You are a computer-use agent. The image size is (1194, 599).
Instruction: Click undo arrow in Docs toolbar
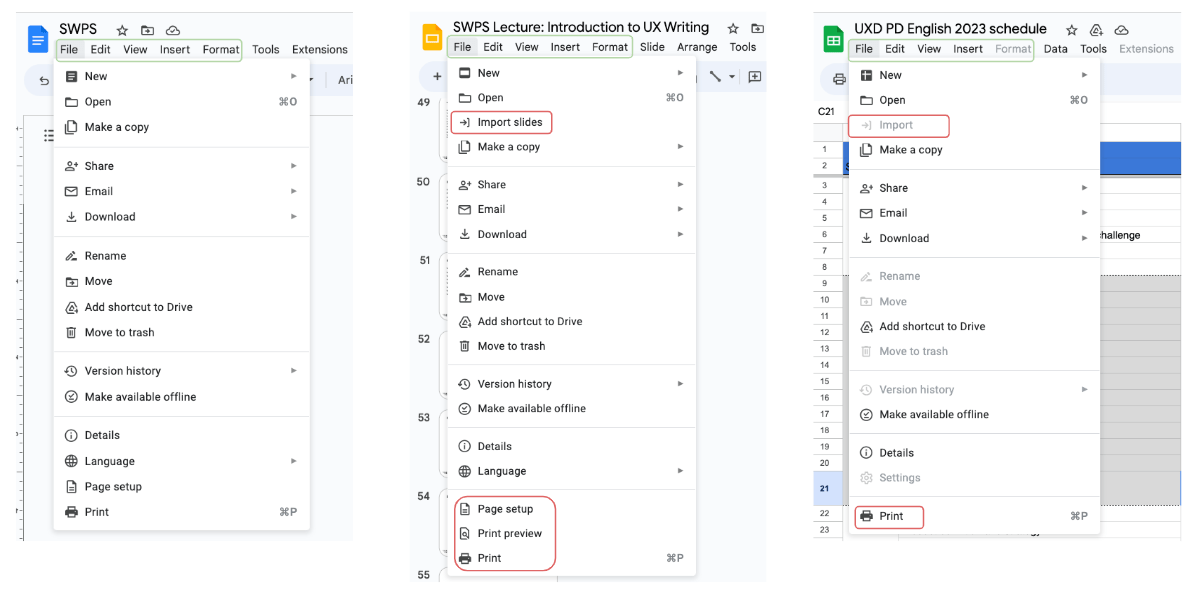[x=44, y=80]
